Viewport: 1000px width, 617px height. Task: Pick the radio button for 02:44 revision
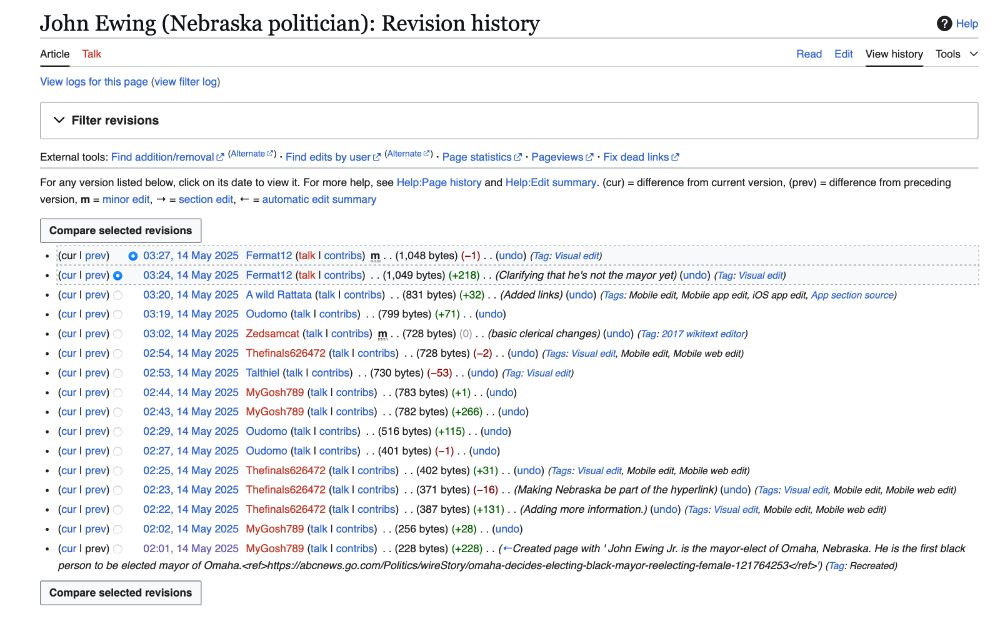pos(118,393)
